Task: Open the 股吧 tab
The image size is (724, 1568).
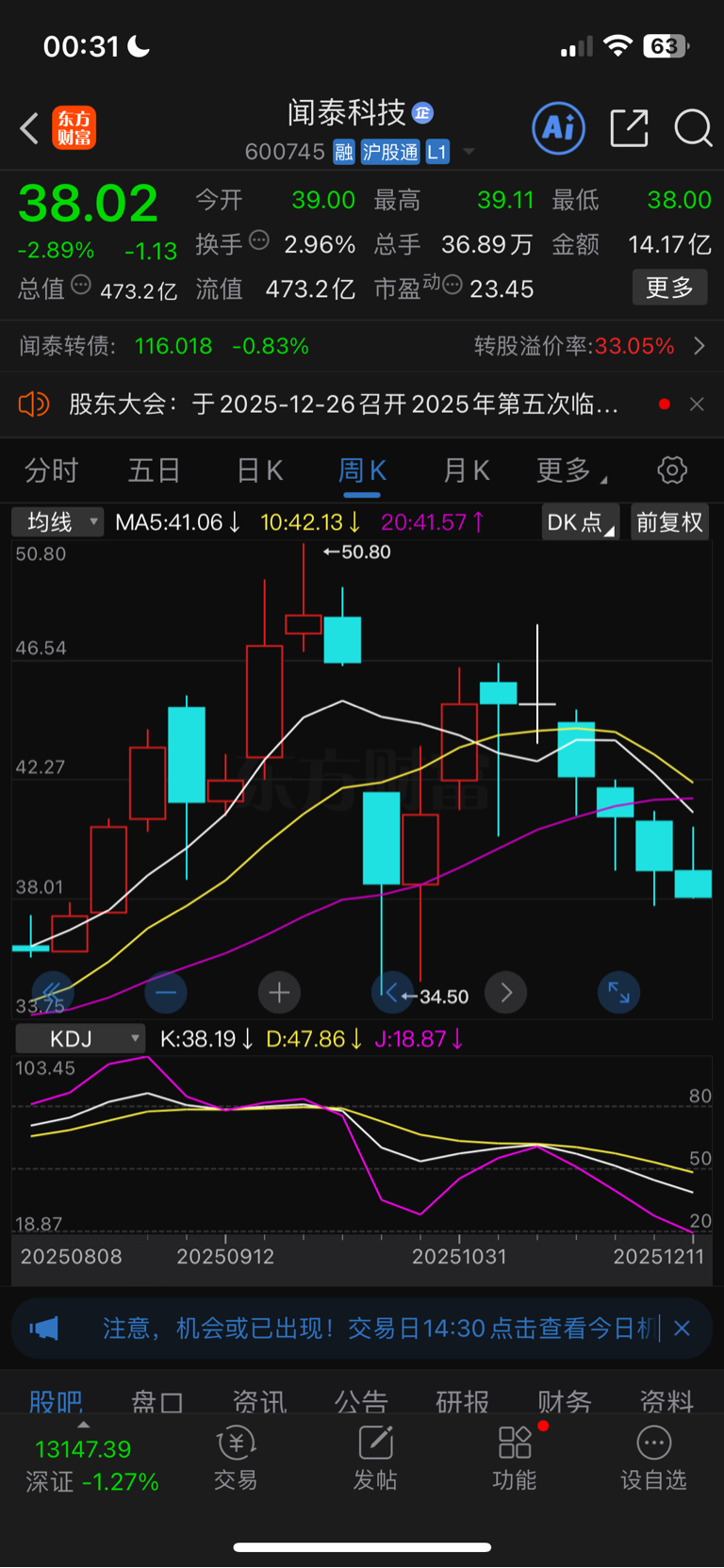Action: click(56, 1401)
